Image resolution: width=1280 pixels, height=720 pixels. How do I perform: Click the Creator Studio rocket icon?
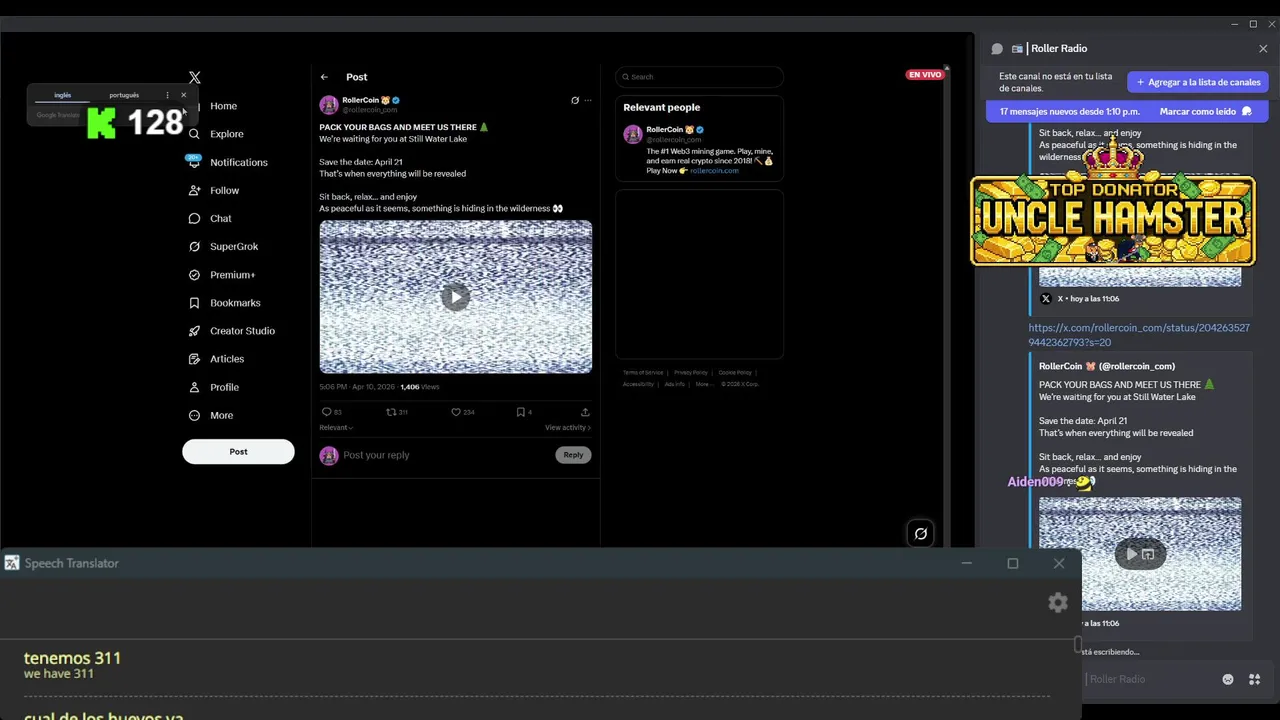(194, 331)
